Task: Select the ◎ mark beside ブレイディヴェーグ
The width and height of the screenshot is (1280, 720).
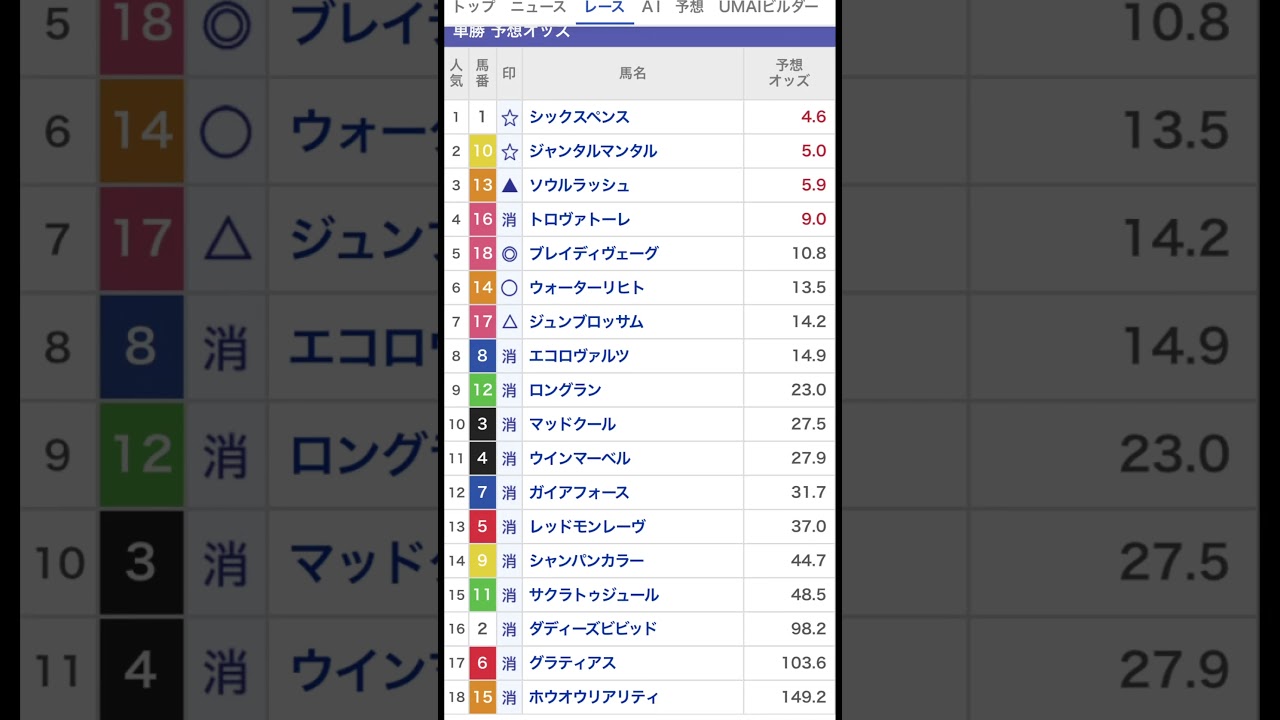Action: tap(509, 253)
